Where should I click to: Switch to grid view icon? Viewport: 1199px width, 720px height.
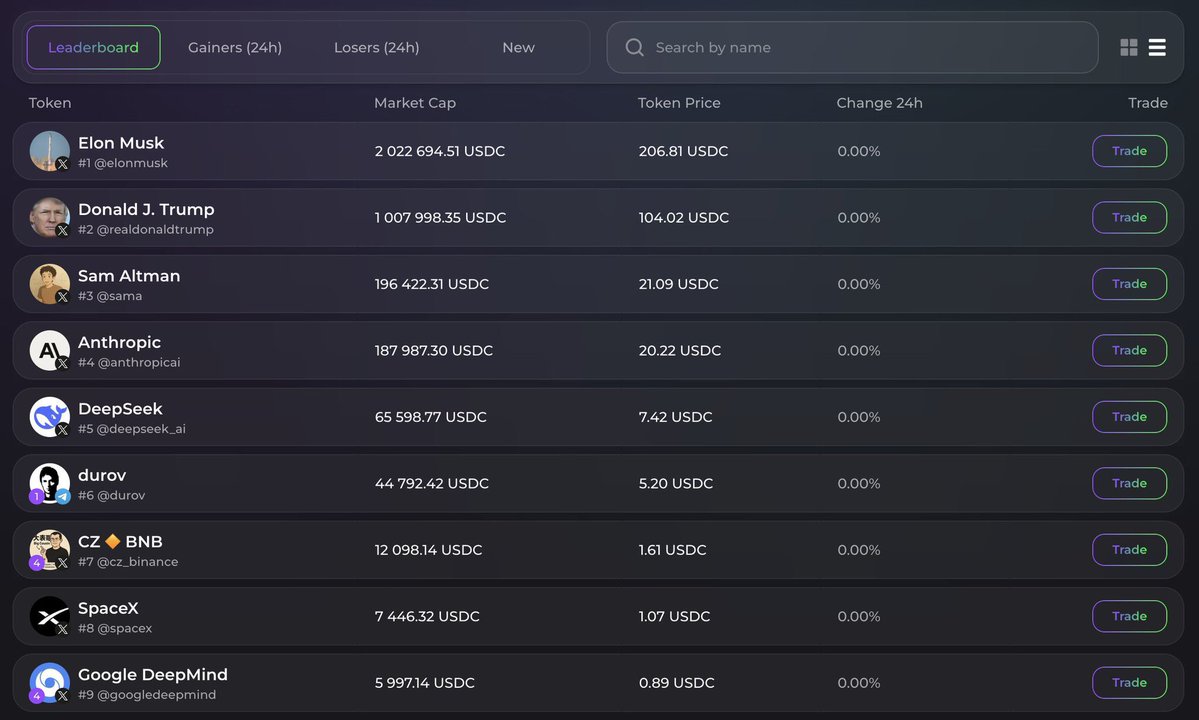click(1129, 47)
